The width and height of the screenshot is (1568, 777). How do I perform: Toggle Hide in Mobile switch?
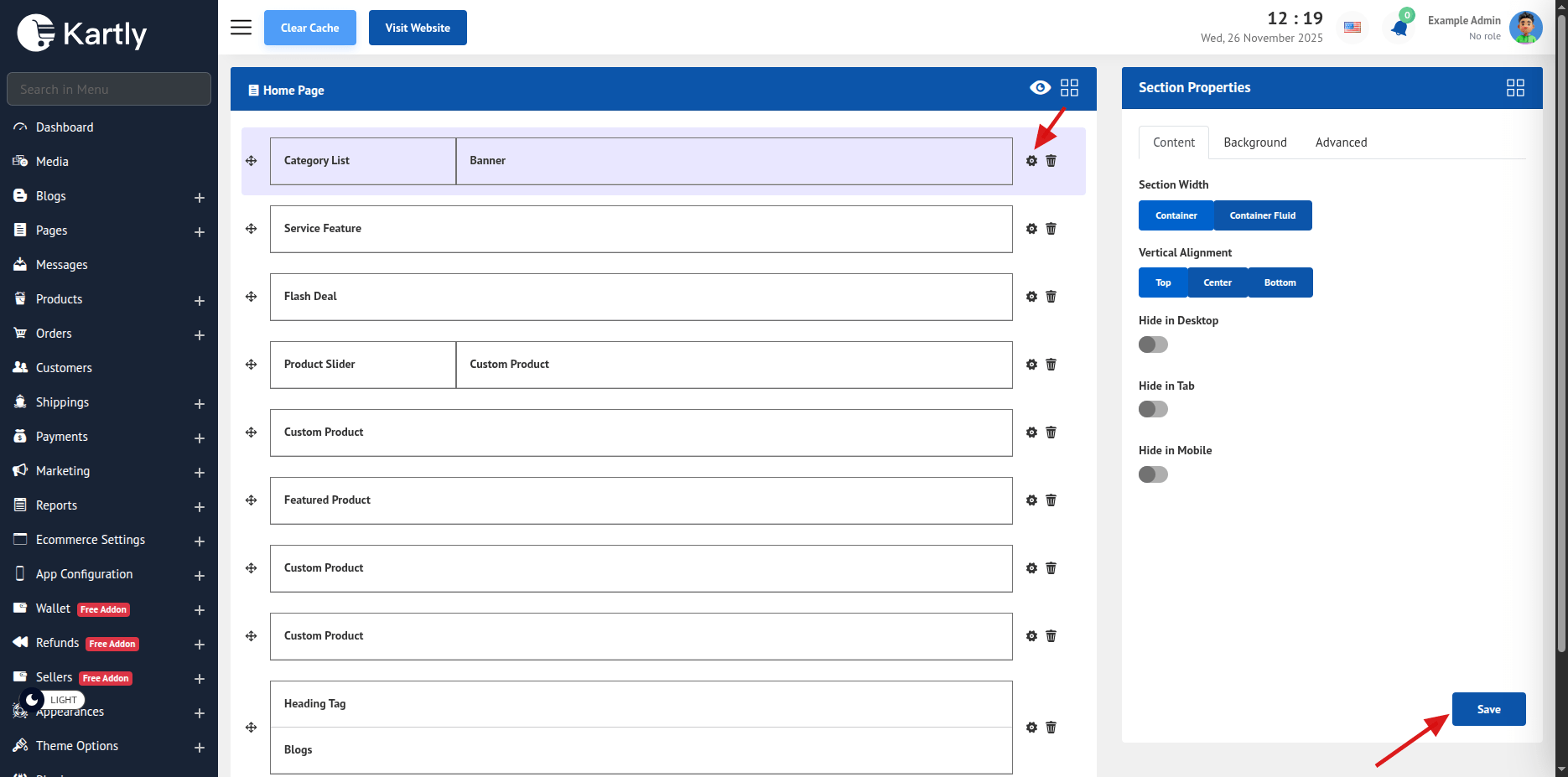(1153, 474)
